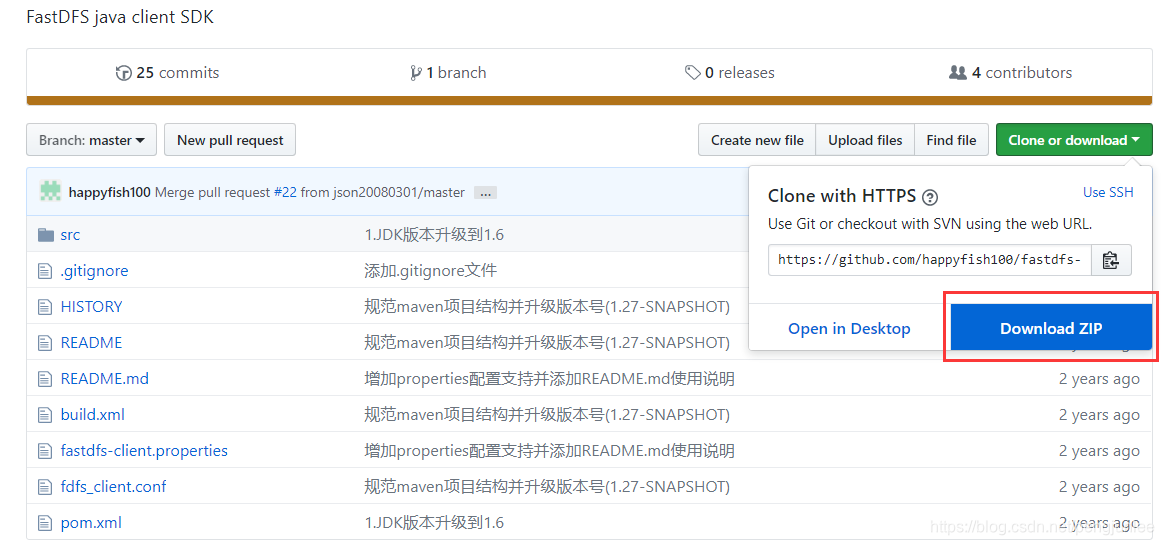This screenshot has width=1164, height=545.
Task: Copy clone URL with clipboard icon
Action: [1111, 260]
